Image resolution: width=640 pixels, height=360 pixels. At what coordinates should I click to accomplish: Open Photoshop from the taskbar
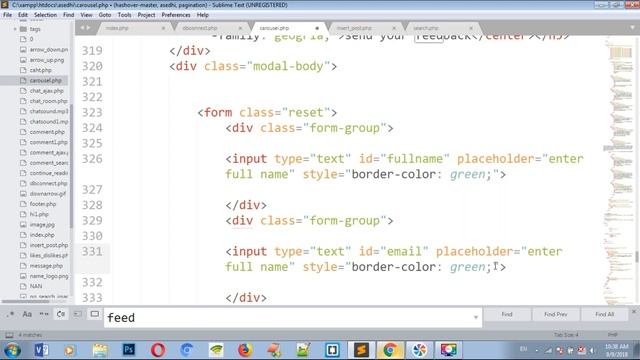(129, 350)
